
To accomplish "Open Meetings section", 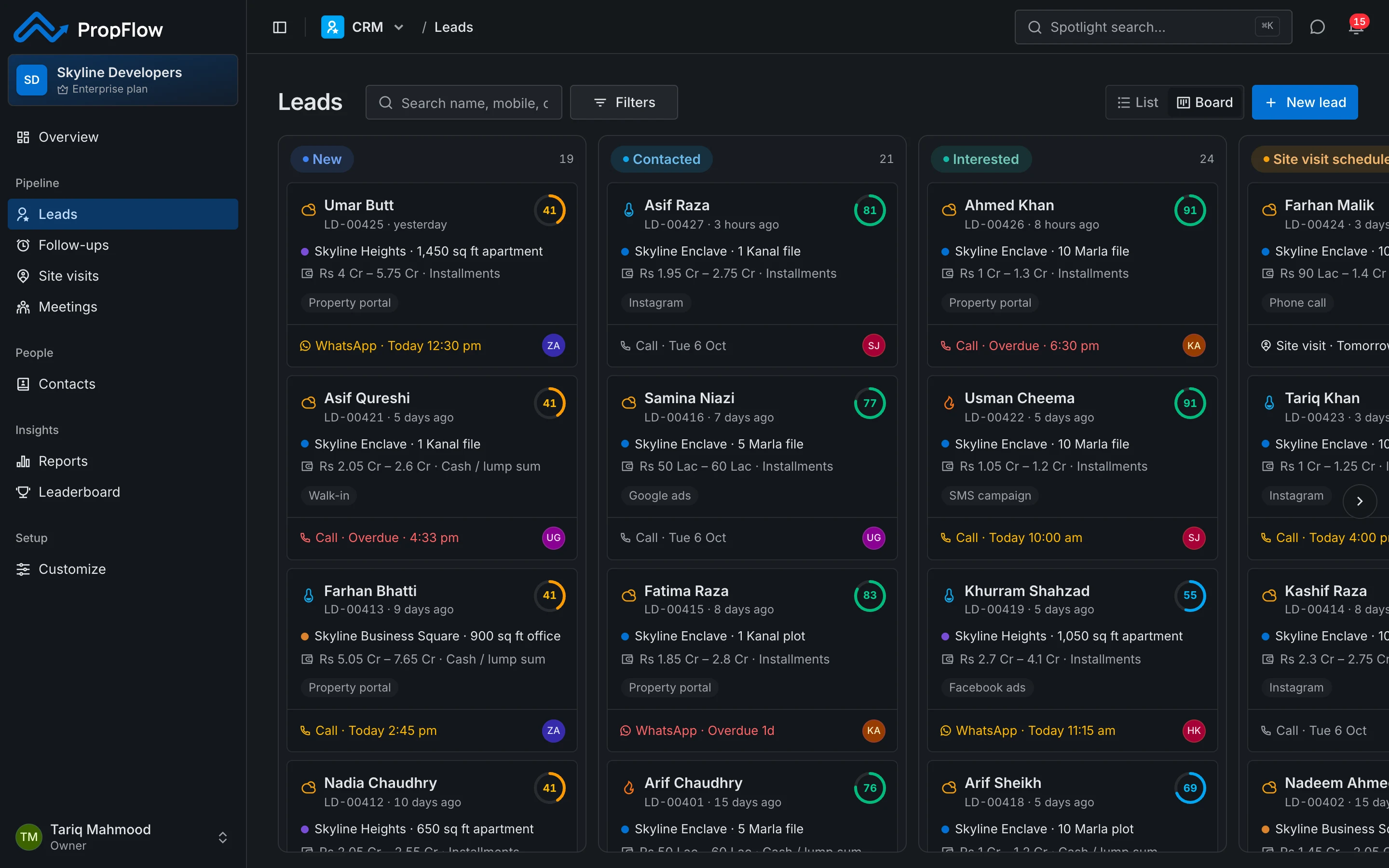I will point(123,307).
